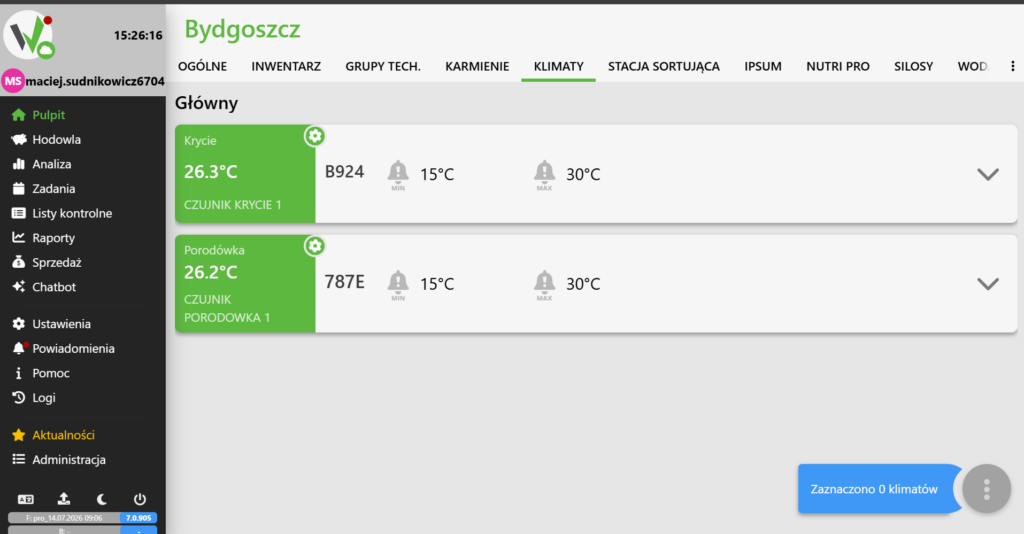The height and width of the screenshot is (534, 1024).
Task: Open the floating actions menu button
Action: 986,489
